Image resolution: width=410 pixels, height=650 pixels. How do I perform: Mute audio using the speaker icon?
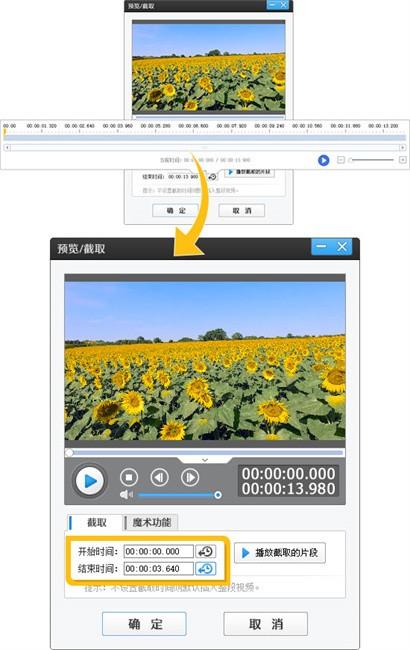pos(126,495)
